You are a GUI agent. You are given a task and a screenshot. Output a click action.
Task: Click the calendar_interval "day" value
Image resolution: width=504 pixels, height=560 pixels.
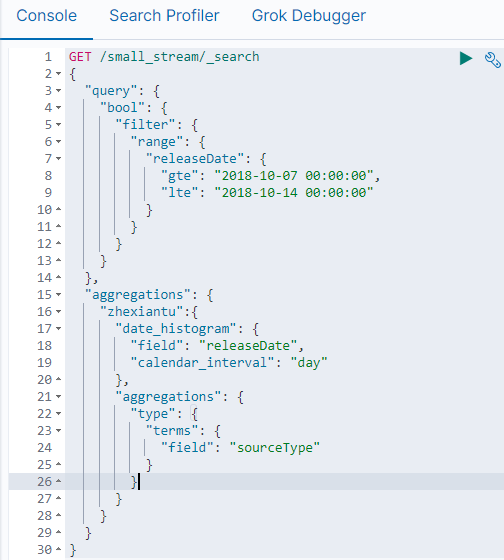click(309, 363)
